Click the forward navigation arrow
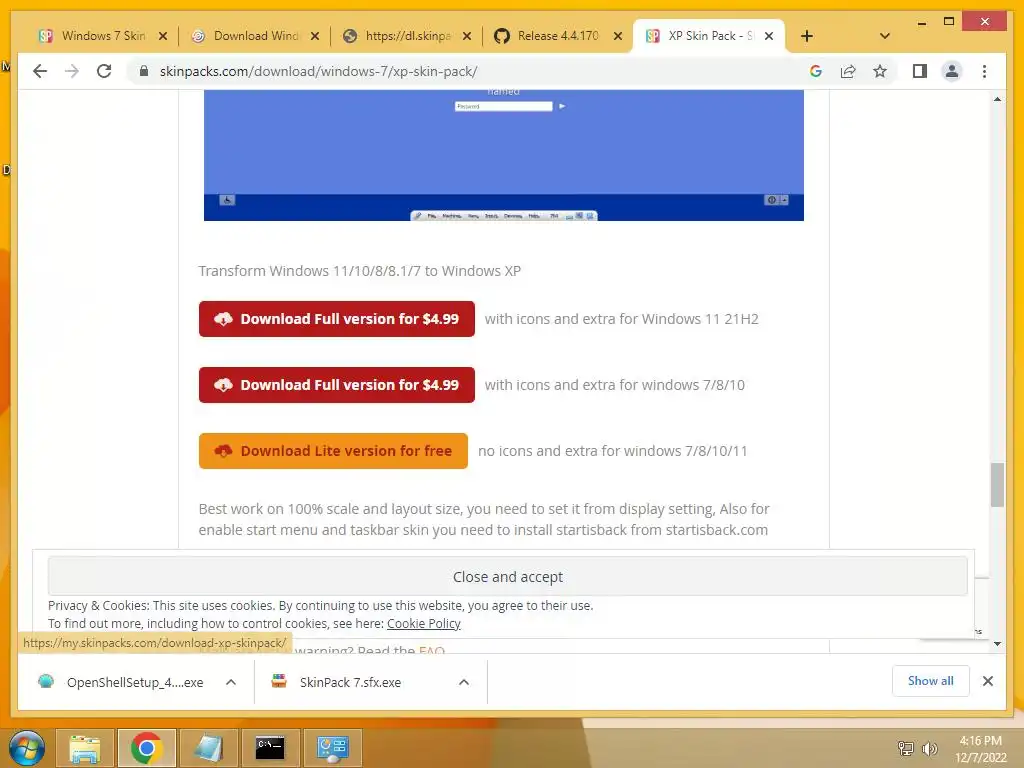The width and height of the screenshot is (1024, 768). [x=72, y=71]
